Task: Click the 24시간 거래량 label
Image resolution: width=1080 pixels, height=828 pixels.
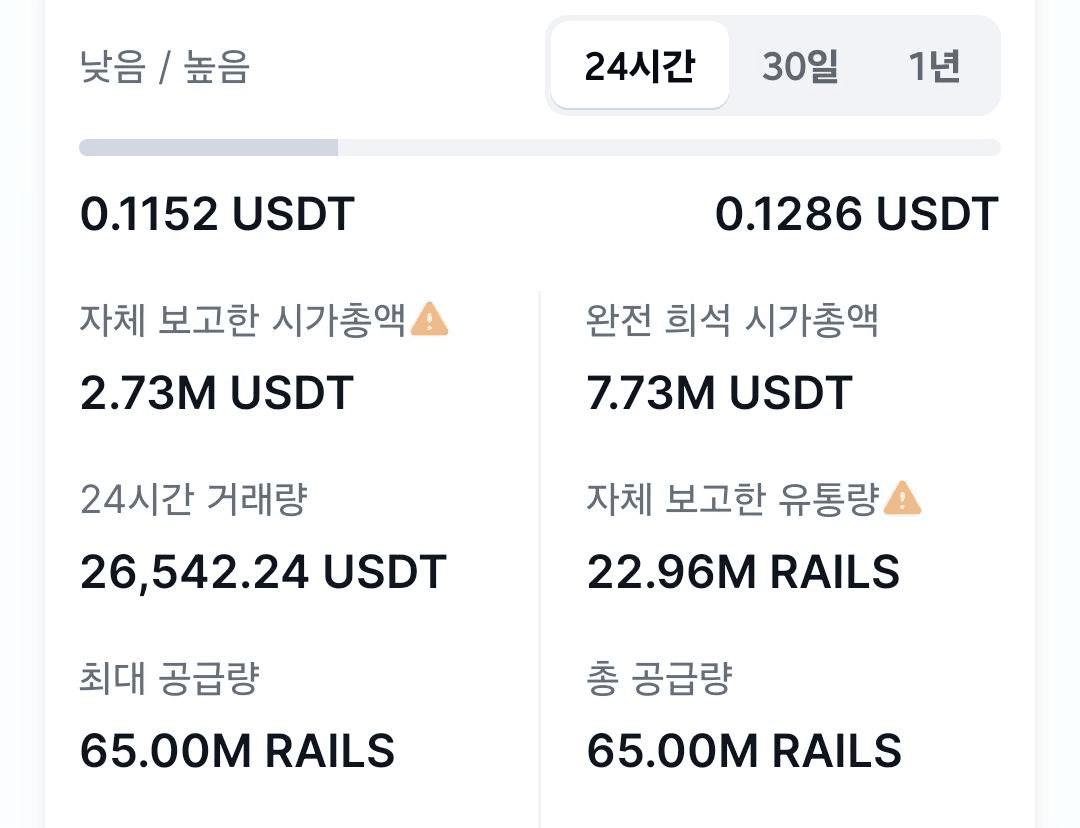Action: click(x=193, y=499)
